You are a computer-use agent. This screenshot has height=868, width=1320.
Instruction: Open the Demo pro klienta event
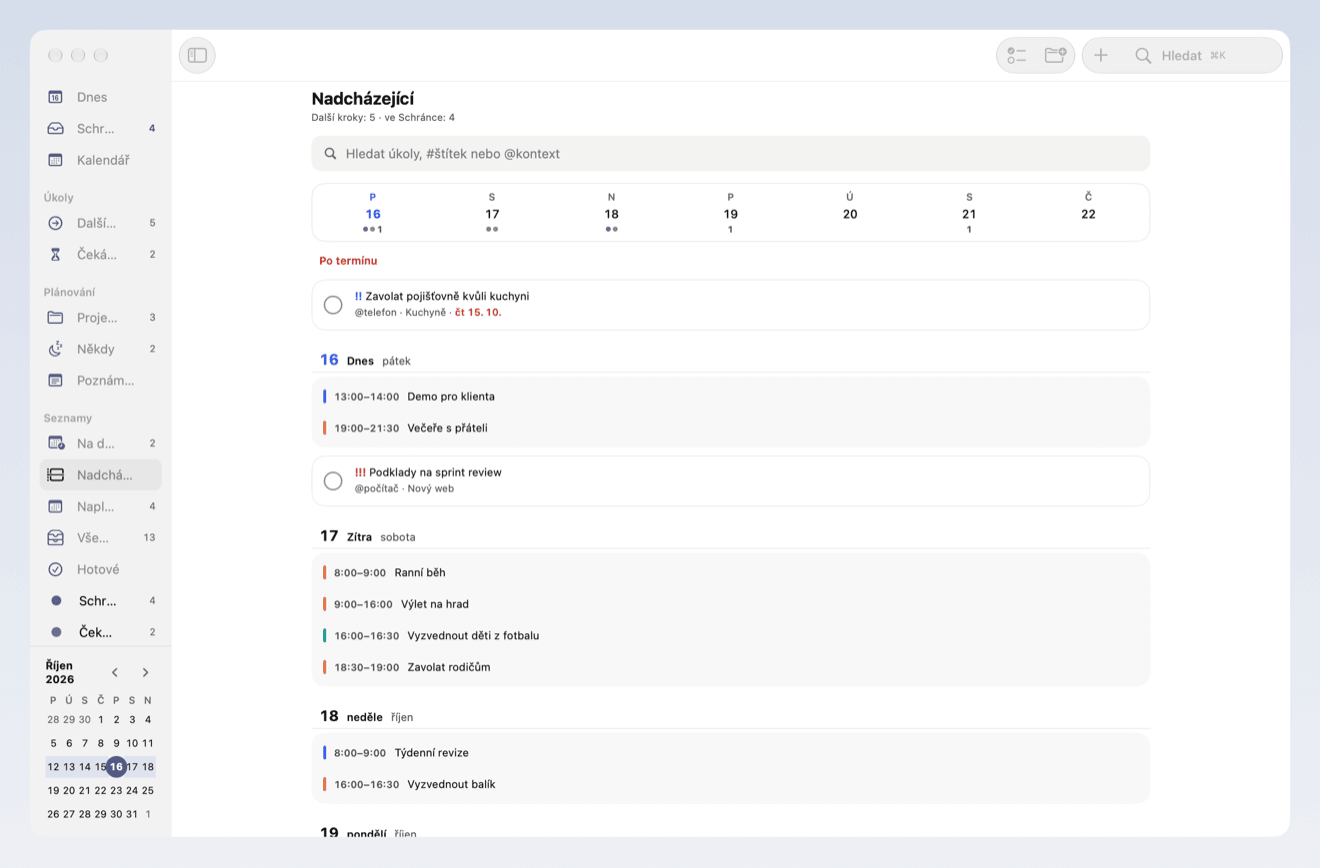click(x=730, y=397)
